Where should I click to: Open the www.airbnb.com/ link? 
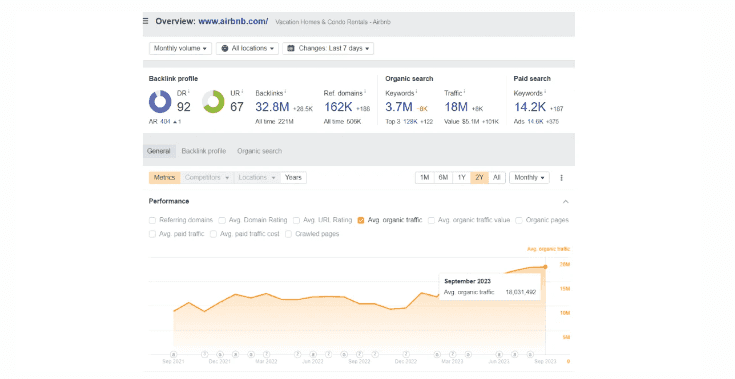[x=233, y=21]
